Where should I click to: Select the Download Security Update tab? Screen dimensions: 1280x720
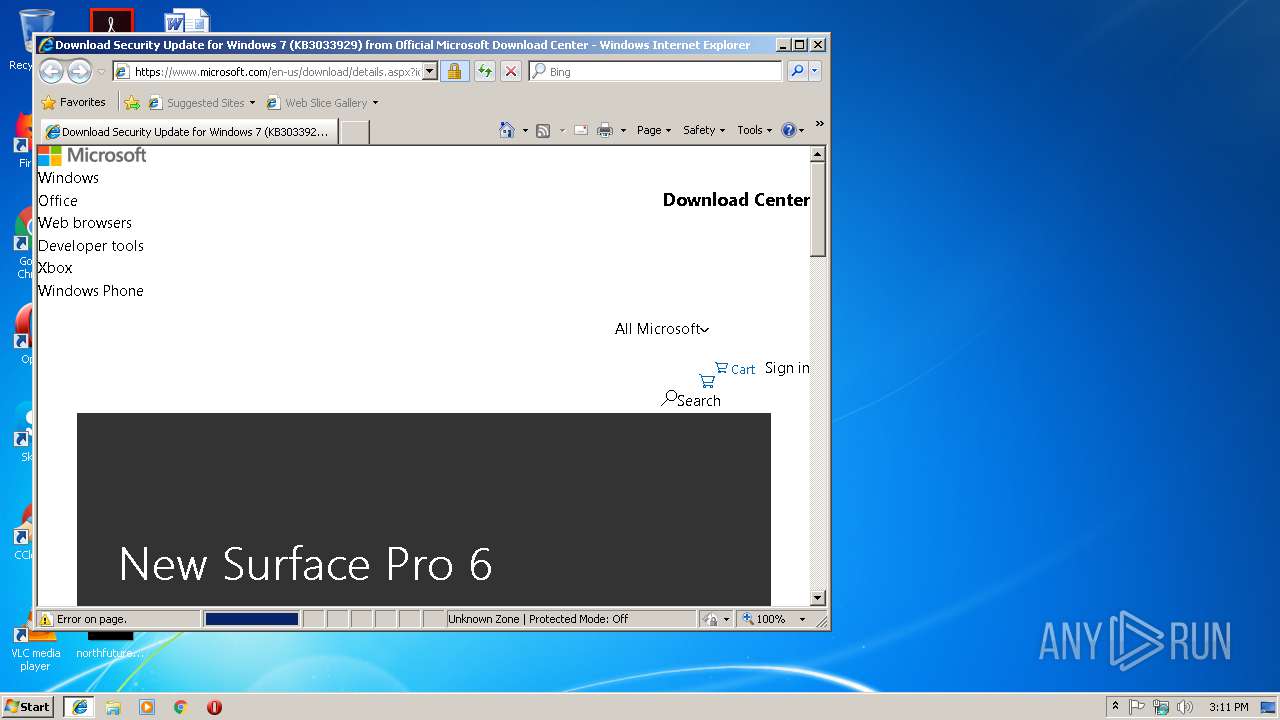(188, 132)
